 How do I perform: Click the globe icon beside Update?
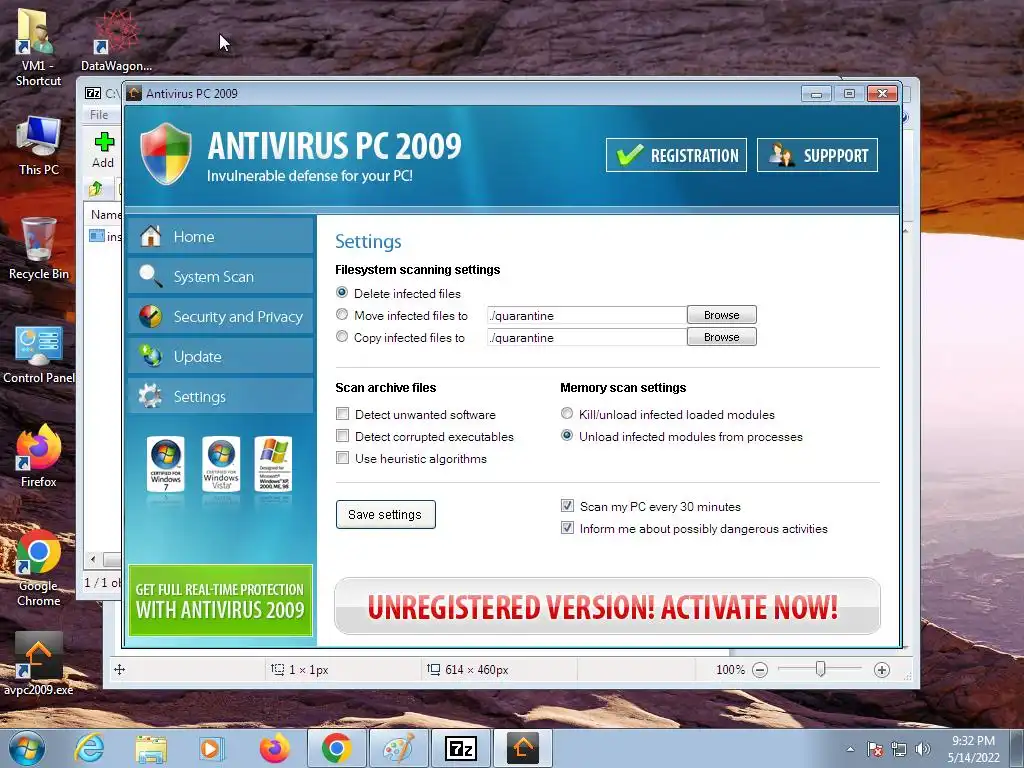150,357
